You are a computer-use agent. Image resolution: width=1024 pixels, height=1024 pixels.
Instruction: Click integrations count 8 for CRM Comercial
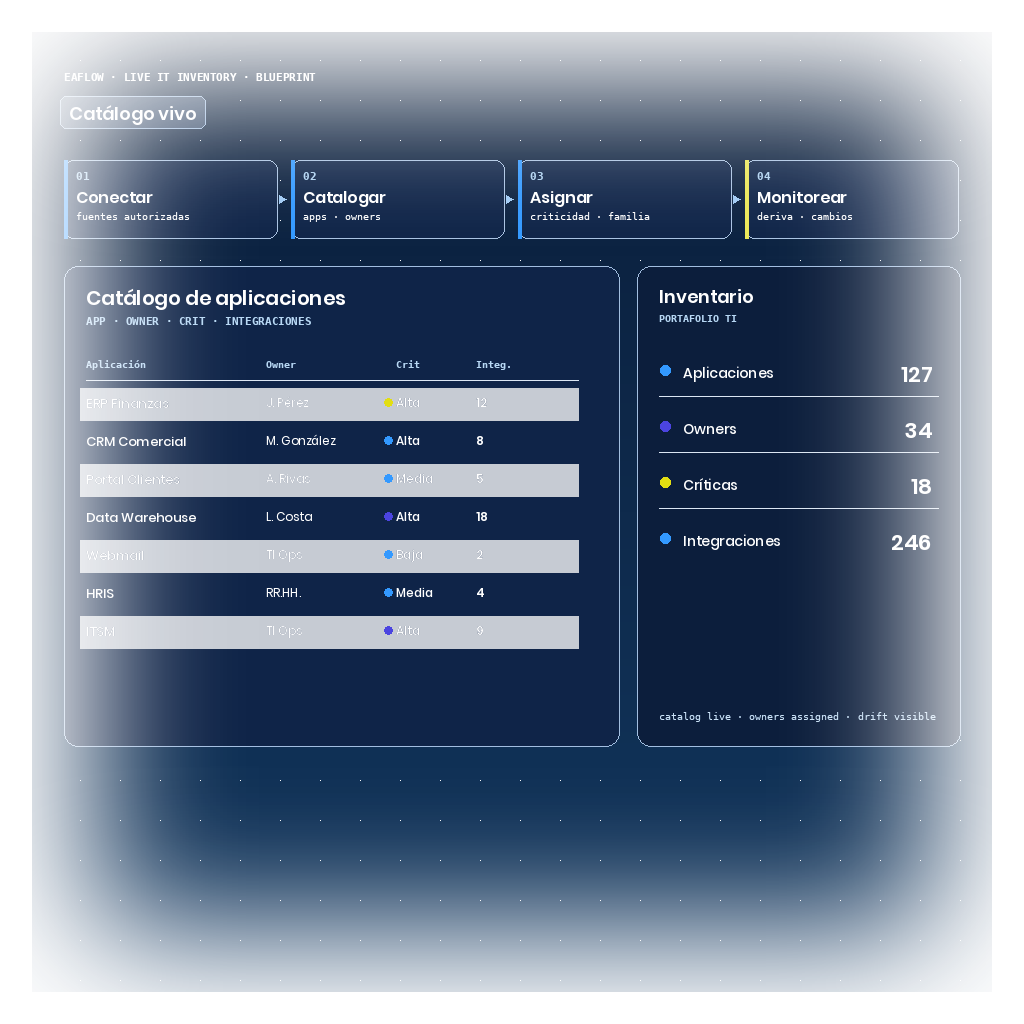(x=480, y=441)
